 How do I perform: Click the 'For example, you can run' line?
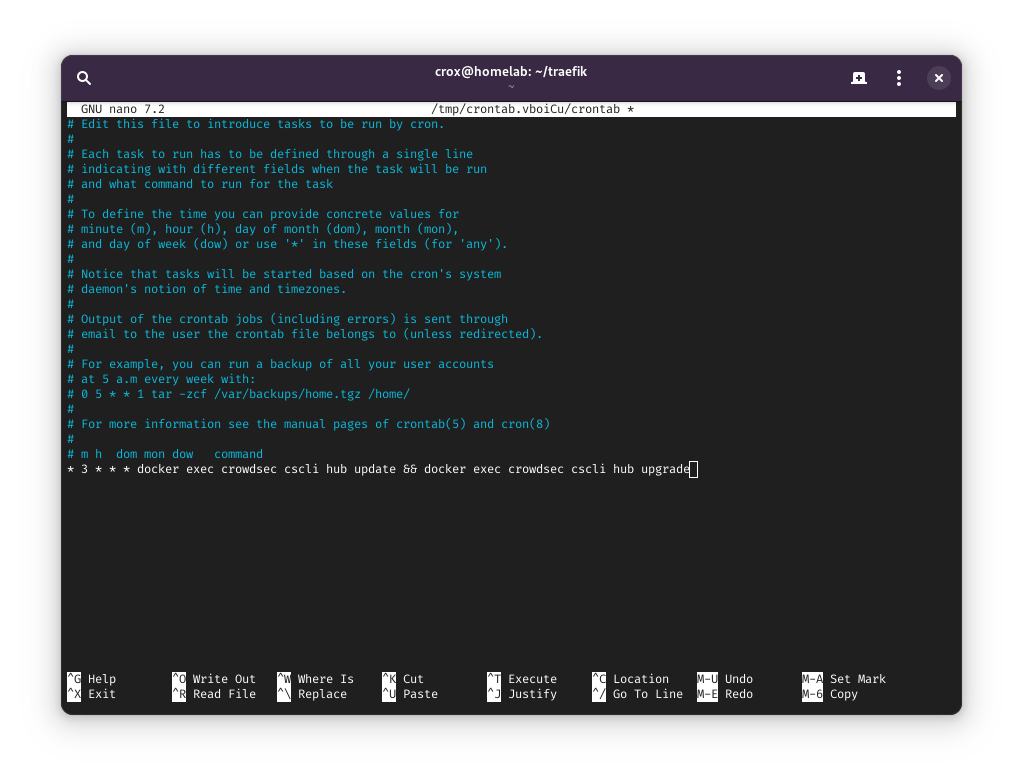[x=281, y=364]
